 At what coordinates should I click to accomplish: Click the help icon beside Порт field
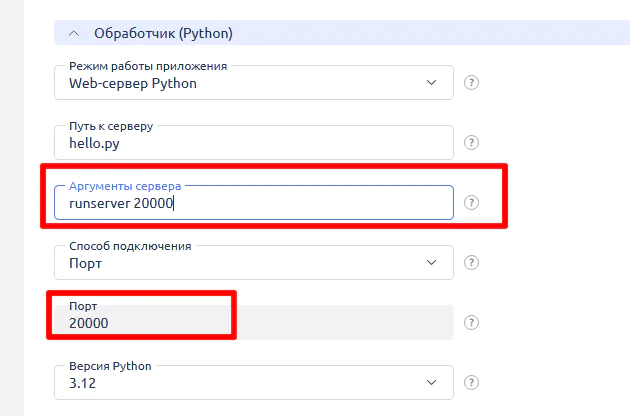click(x=471, y=322)
